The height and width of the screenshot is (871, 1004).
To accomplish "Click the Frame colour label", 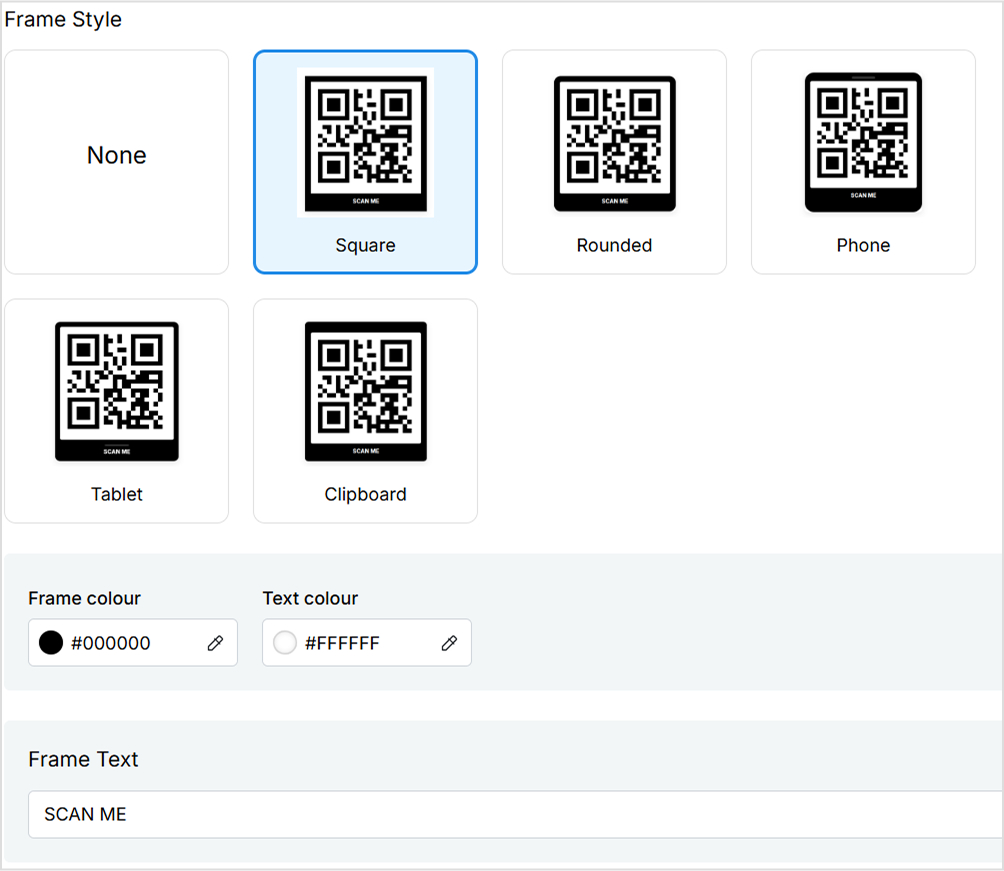I will (85, 598).
